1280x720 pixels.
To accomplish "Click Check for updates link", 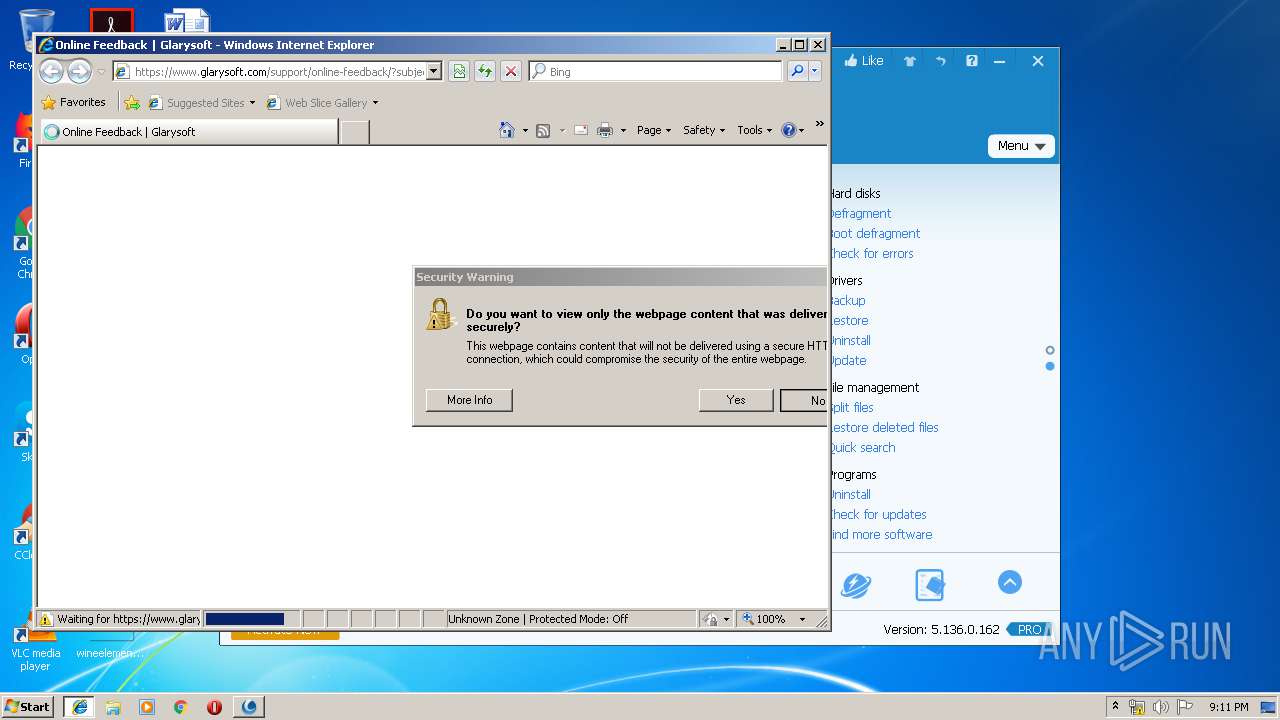I will point(878,515).
